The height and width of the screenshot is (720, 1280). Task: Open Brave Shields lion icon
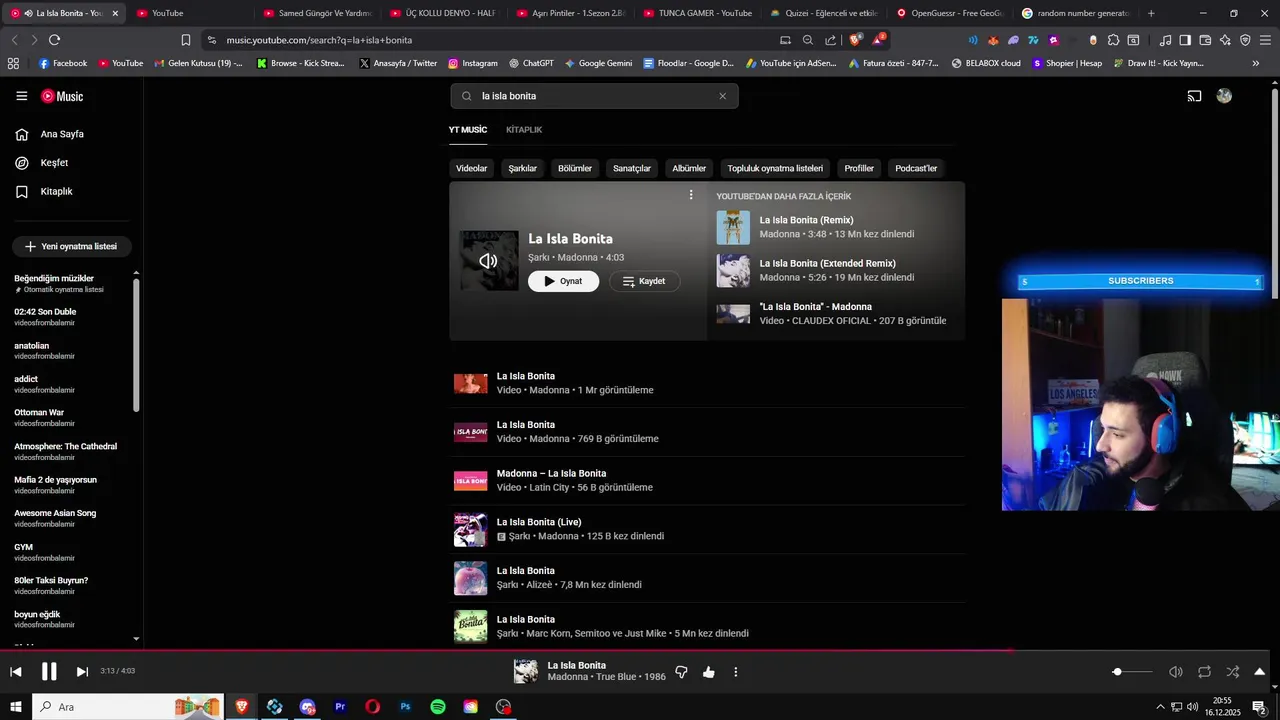855,40
